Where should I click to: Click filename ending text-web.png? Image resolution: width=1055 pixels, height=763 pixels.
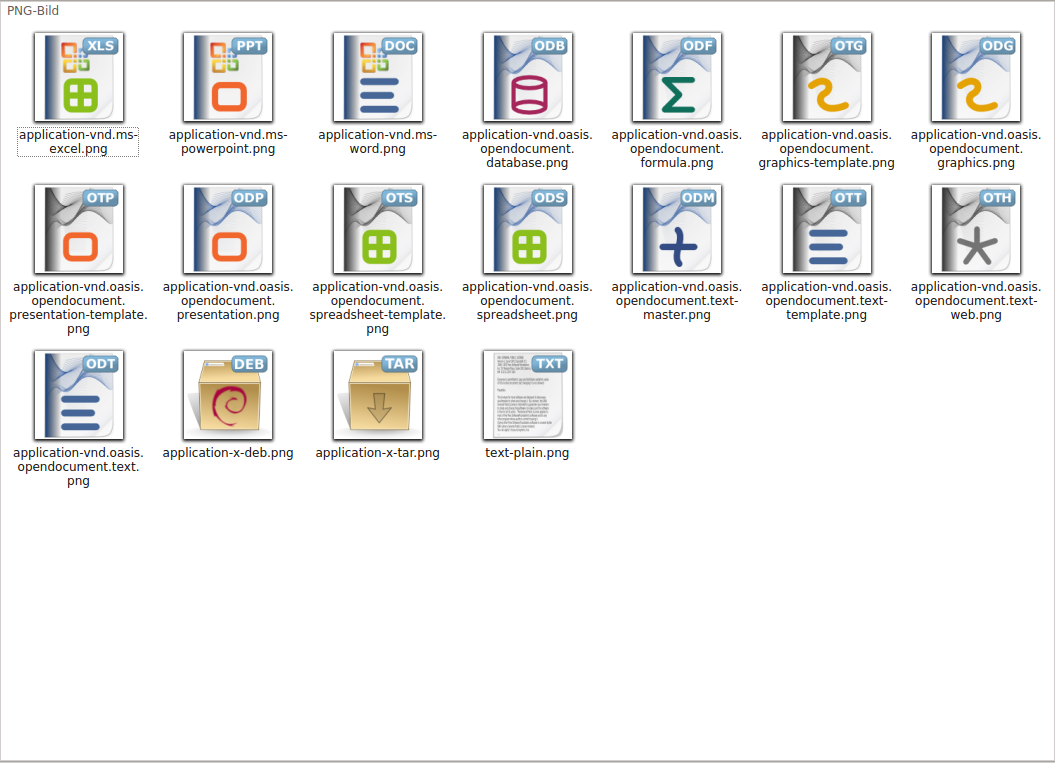point(976,301)
